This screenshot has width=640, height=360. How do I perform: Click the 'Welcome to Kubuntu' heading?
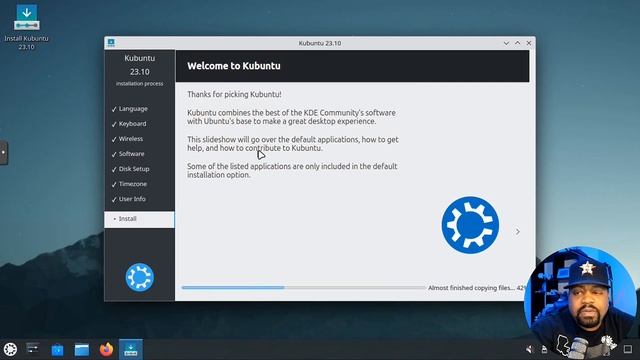click(234, 66)
